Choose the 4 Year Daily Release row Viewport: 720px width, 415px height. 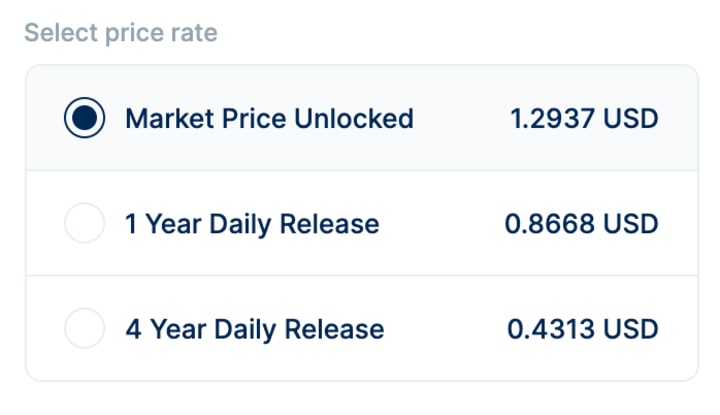(x=362, y=328)
